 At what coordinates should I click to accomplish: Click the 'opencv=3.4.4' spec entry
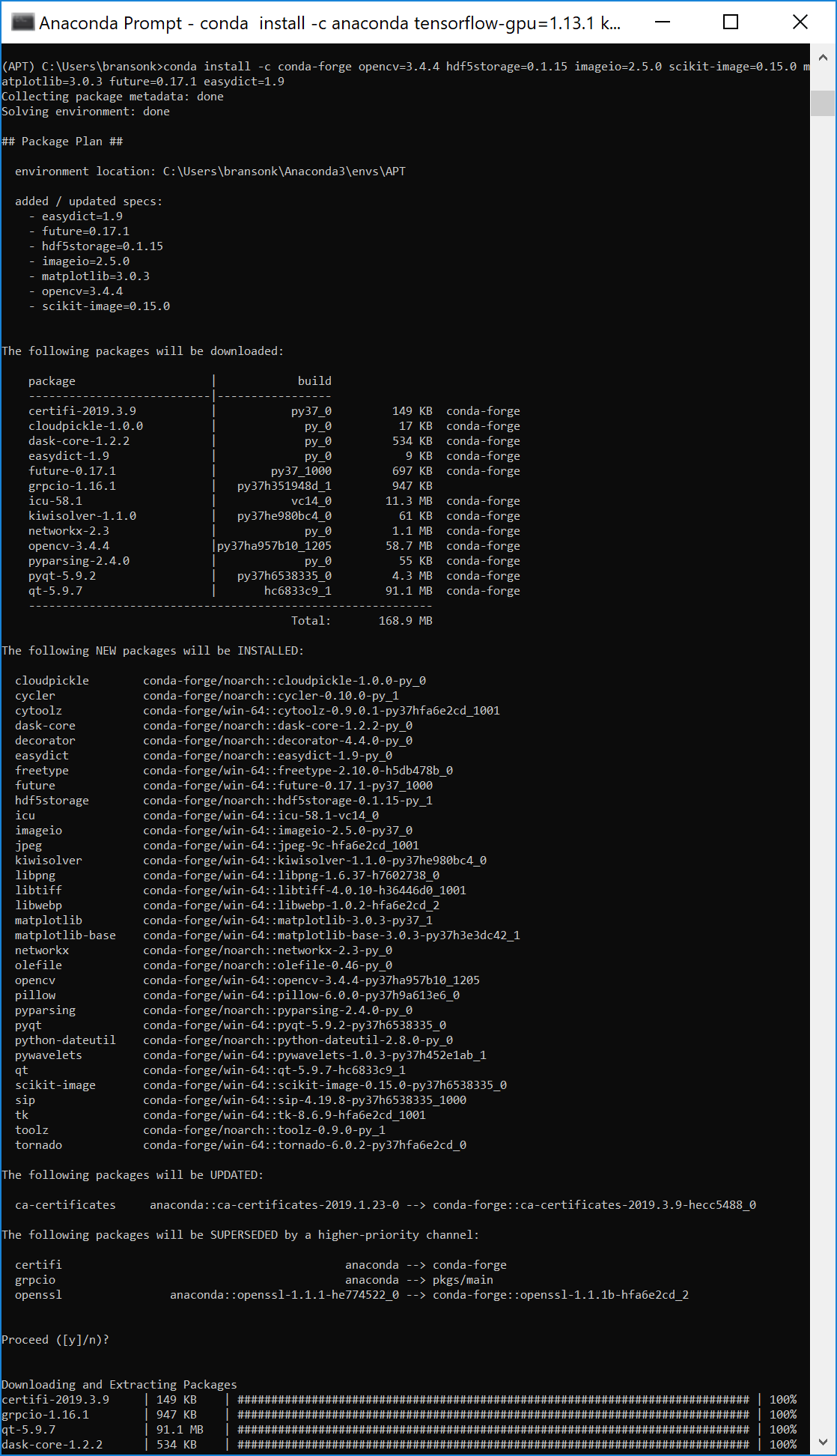(82, 291)
